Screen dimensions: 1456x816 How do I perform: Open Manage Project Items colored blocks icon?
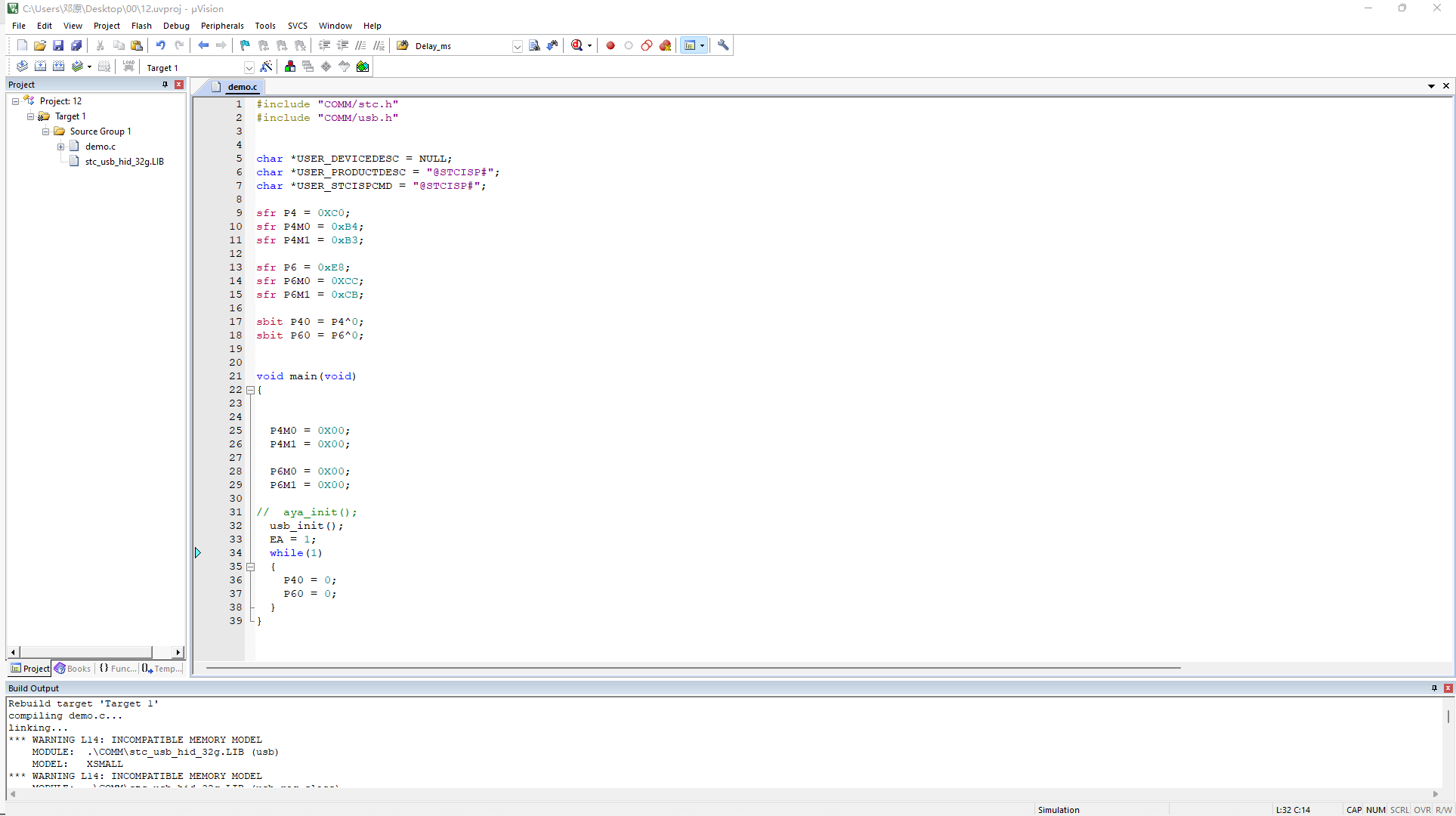[290, 67]
